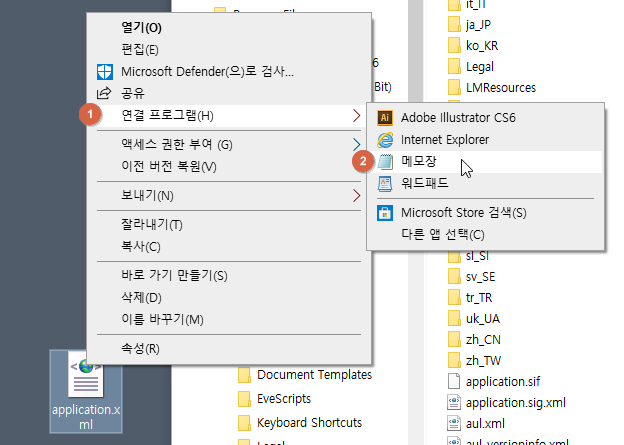The height and width of the screenshot is (445, 624).
Task: Click the zh_CN folder icon
Action: (x=454, y=340)
